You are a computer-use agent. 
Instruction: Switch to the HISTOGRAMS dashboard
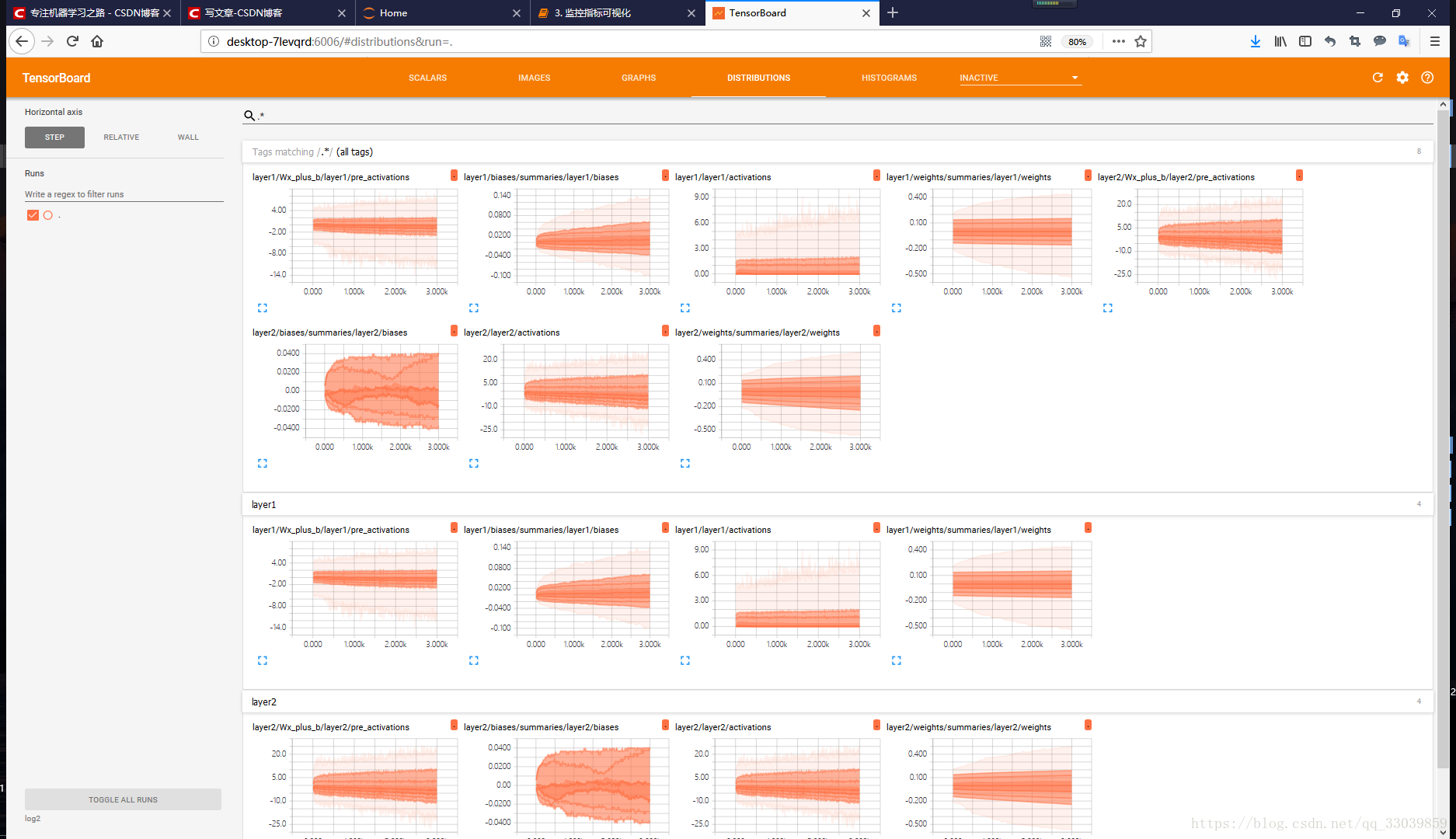(x=889, y=78)
